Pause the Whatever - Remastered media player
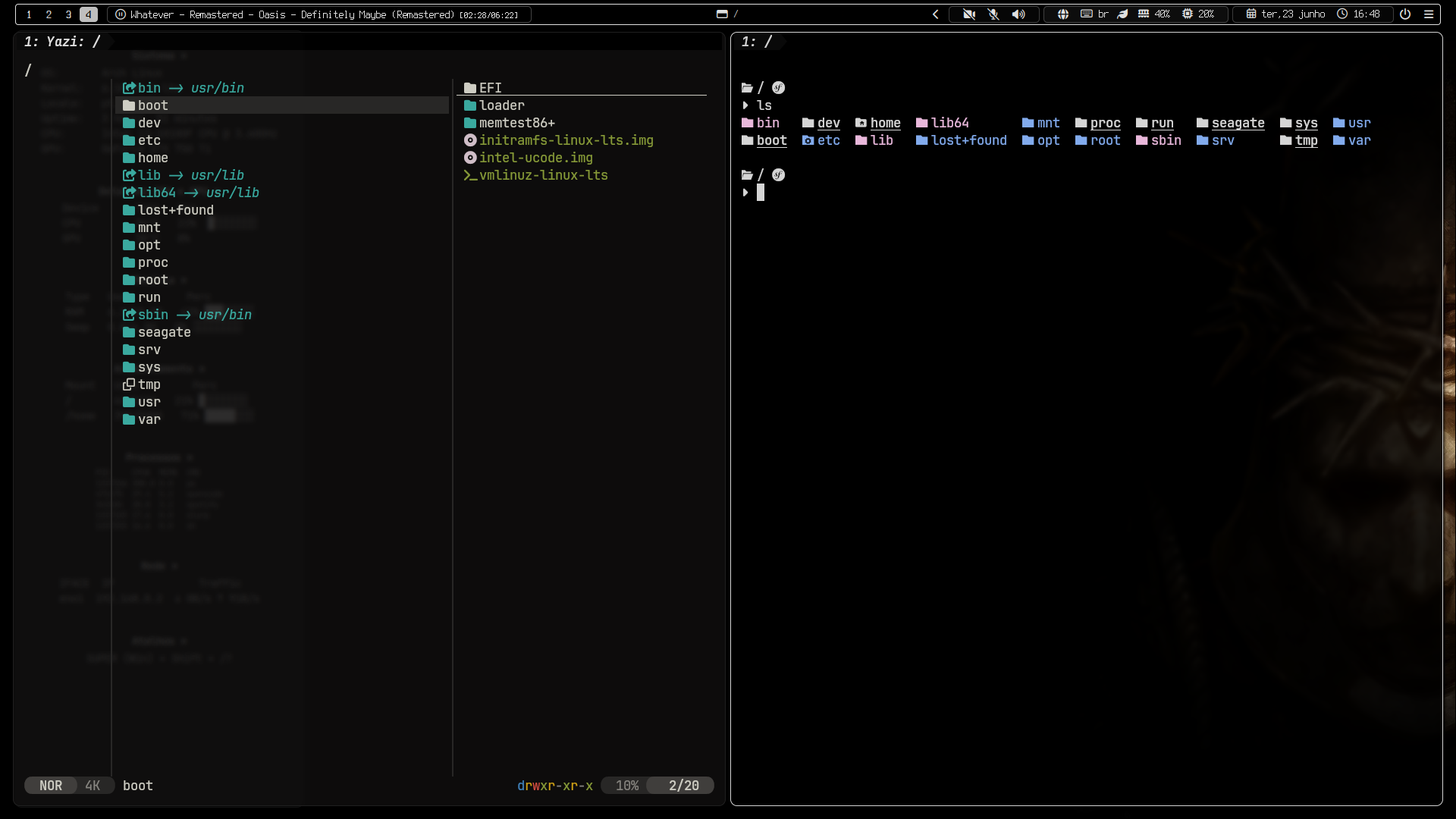The height and width of the screenshot is (819, 1456). tap(121, 14)
